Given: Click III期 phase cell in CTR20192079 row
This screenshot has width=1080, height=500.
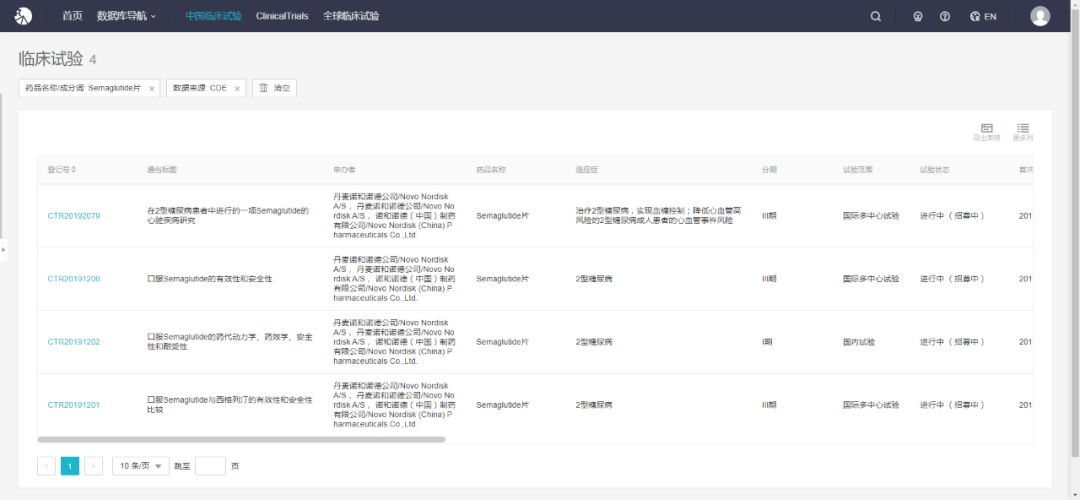Looking at the screenshot, I should (769, 216).
